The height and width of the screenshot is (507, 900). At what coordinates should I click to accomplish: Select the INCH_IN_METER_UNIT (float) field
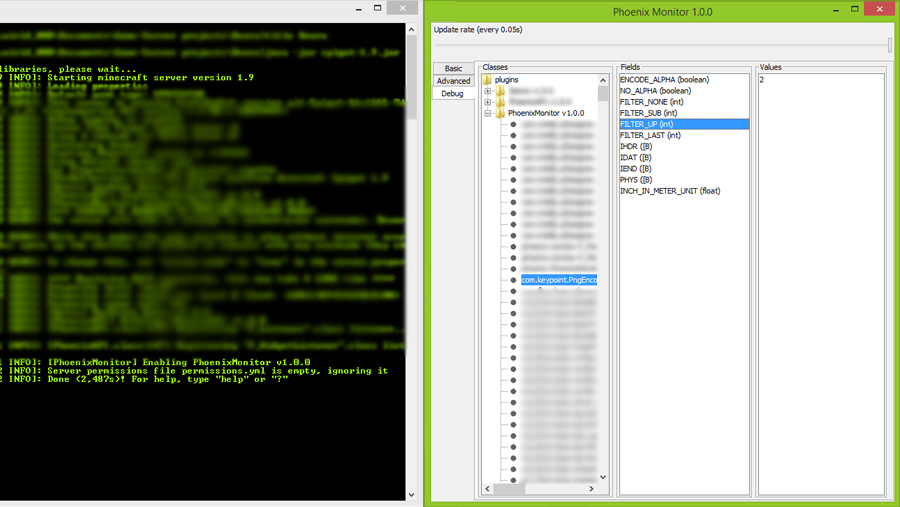pyautogui.click(x=684, y=191)
